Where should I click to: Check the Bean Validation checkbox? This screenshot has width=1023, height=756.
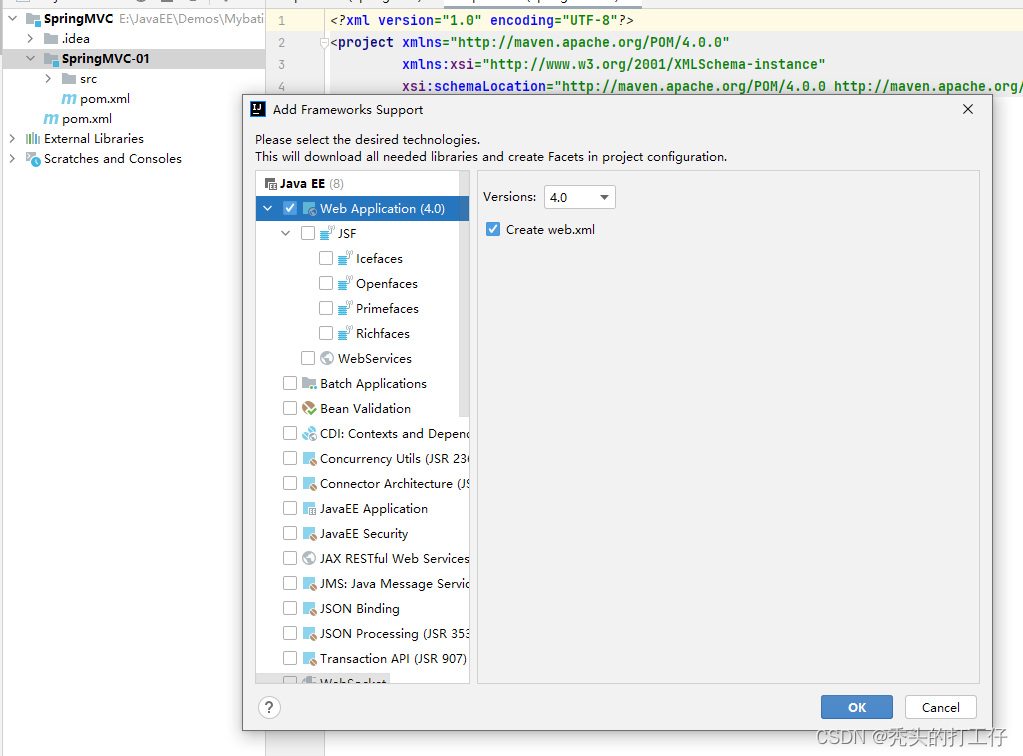[290, 408]
